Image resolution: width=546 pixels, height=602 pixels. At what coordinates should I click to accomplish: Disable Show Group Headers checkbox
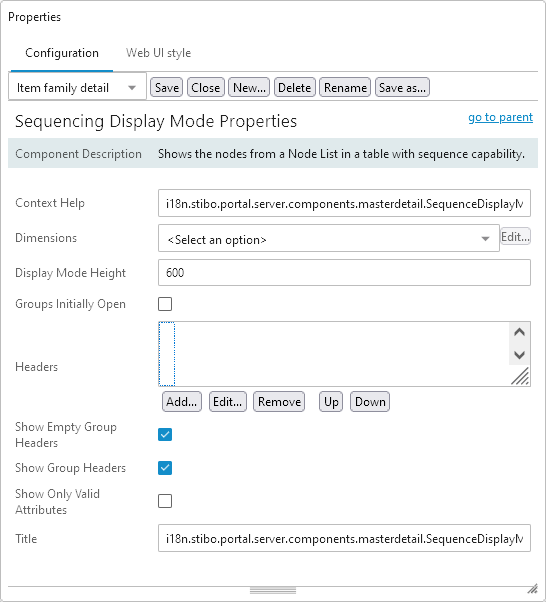tap(165, 468)
